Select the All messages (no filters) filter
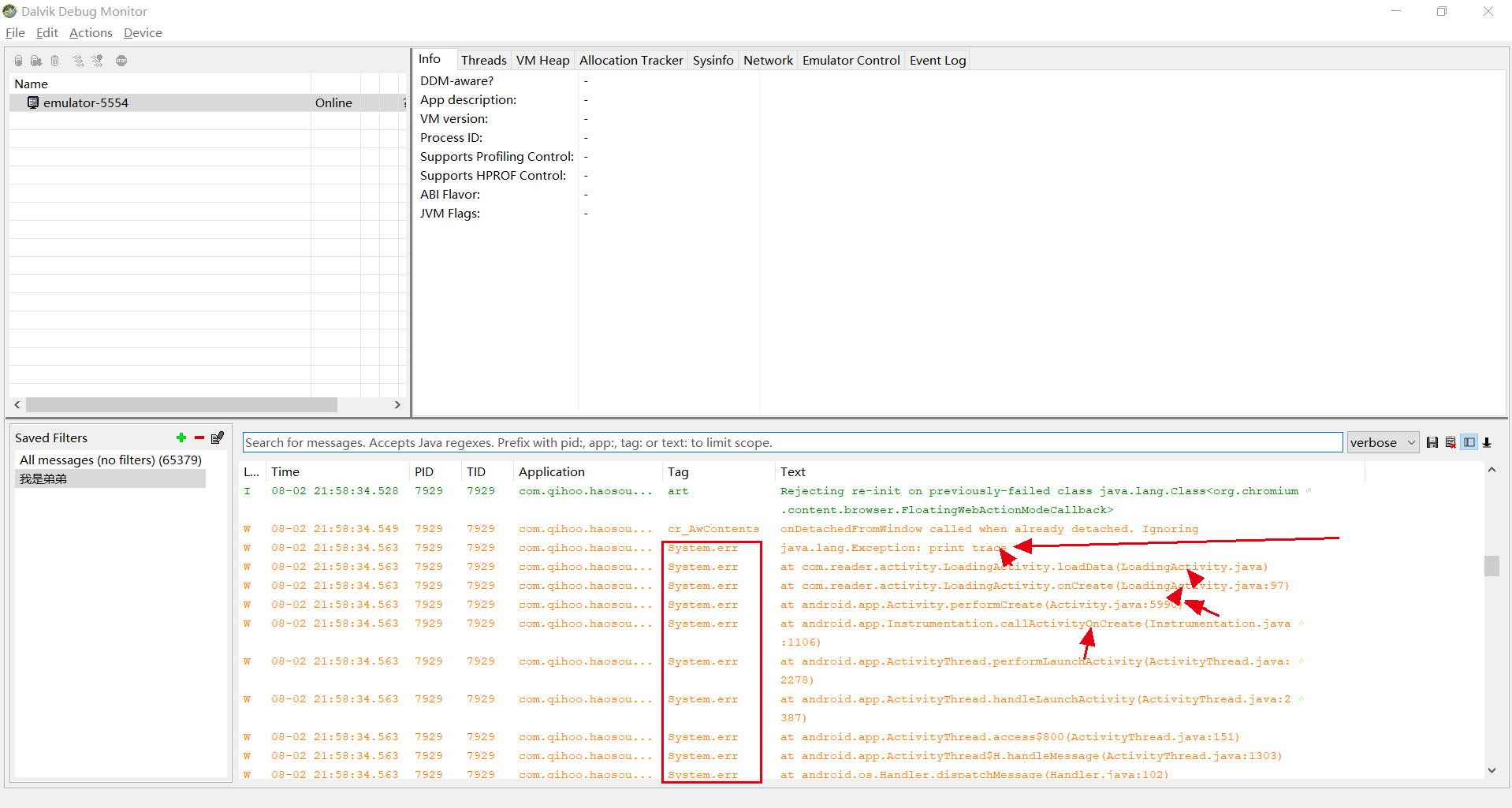The image size is (1512, 808). tap(110, 460)
